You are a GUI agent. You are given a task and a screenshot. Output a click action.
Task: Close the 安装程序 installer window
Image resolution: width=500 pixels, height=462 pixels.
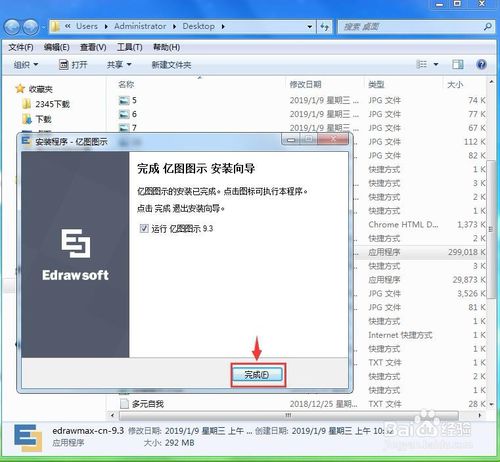[x=333, y=139]
